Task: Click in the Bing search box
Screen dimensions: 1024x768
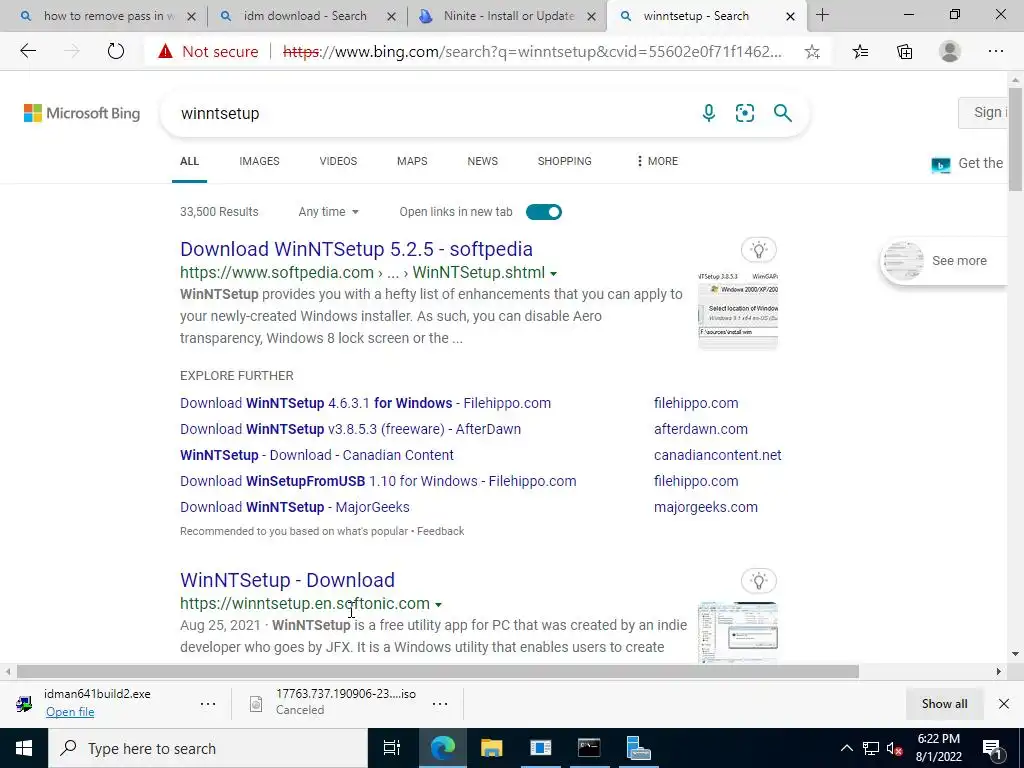Action: click(x=431, y=113)
